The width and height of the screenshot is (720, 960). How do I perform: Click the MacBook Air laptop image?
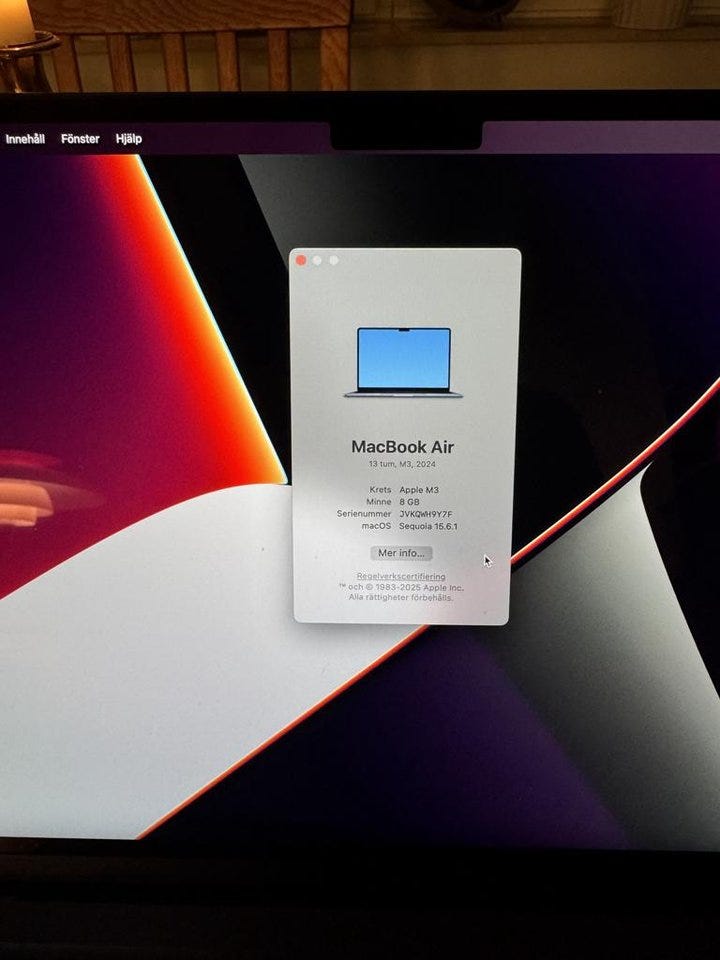403,362
